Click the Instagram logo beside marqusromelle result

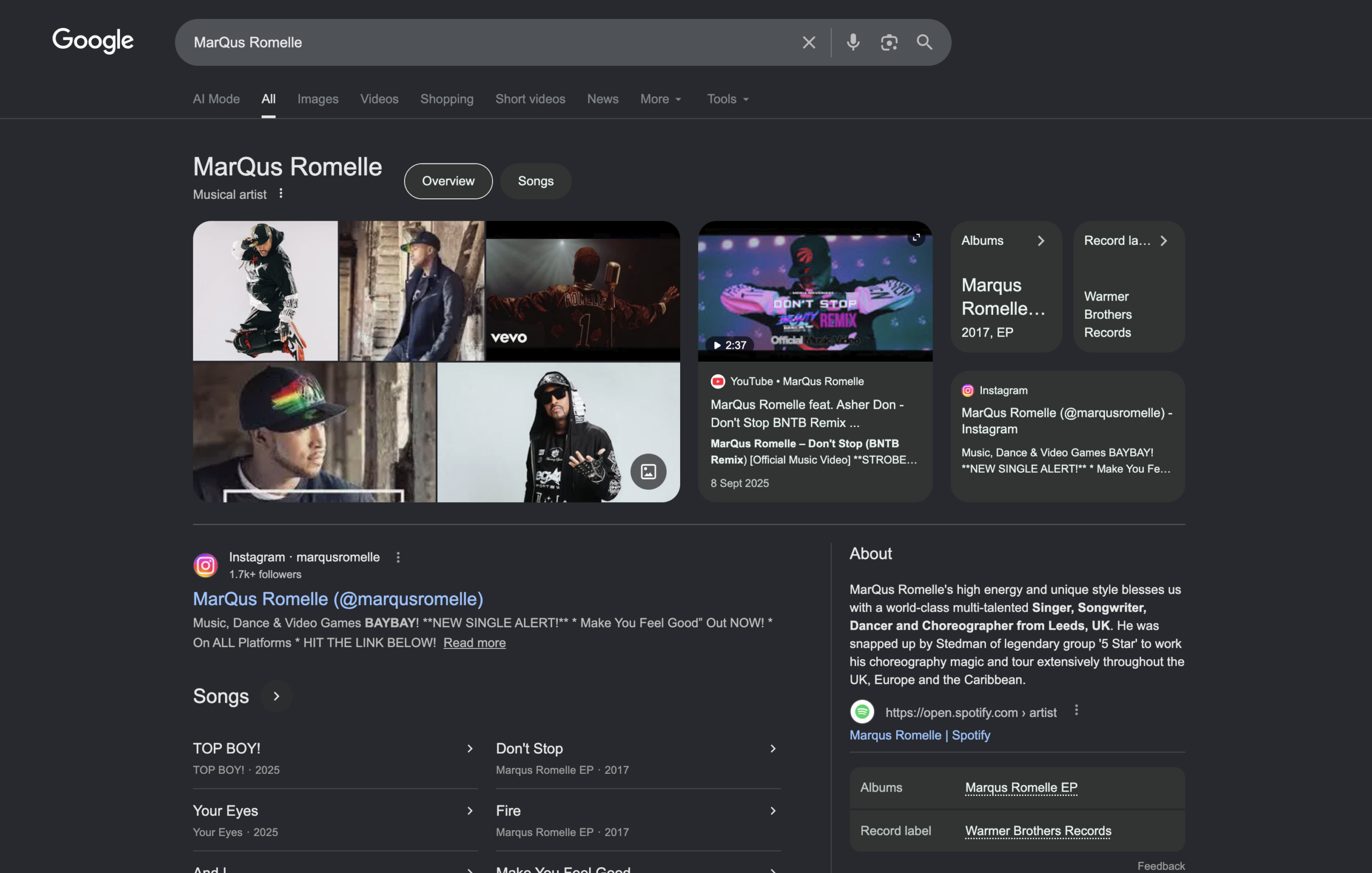point(206,565)
